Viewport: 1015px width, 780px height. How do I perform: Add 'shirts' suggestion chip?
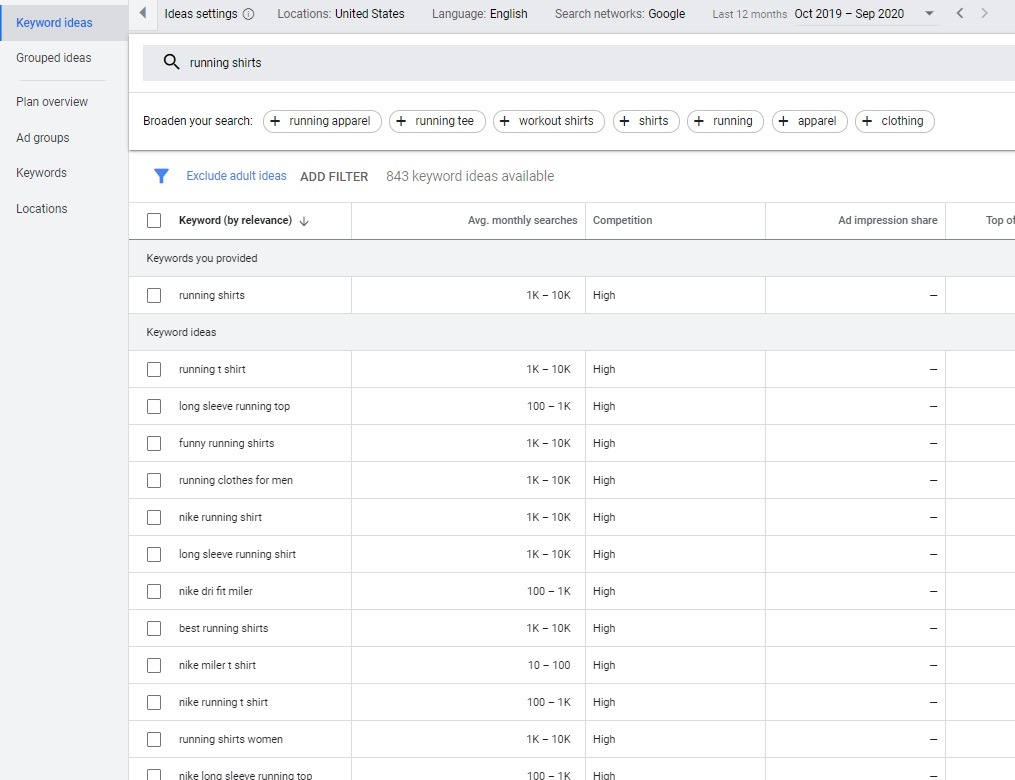645,121
